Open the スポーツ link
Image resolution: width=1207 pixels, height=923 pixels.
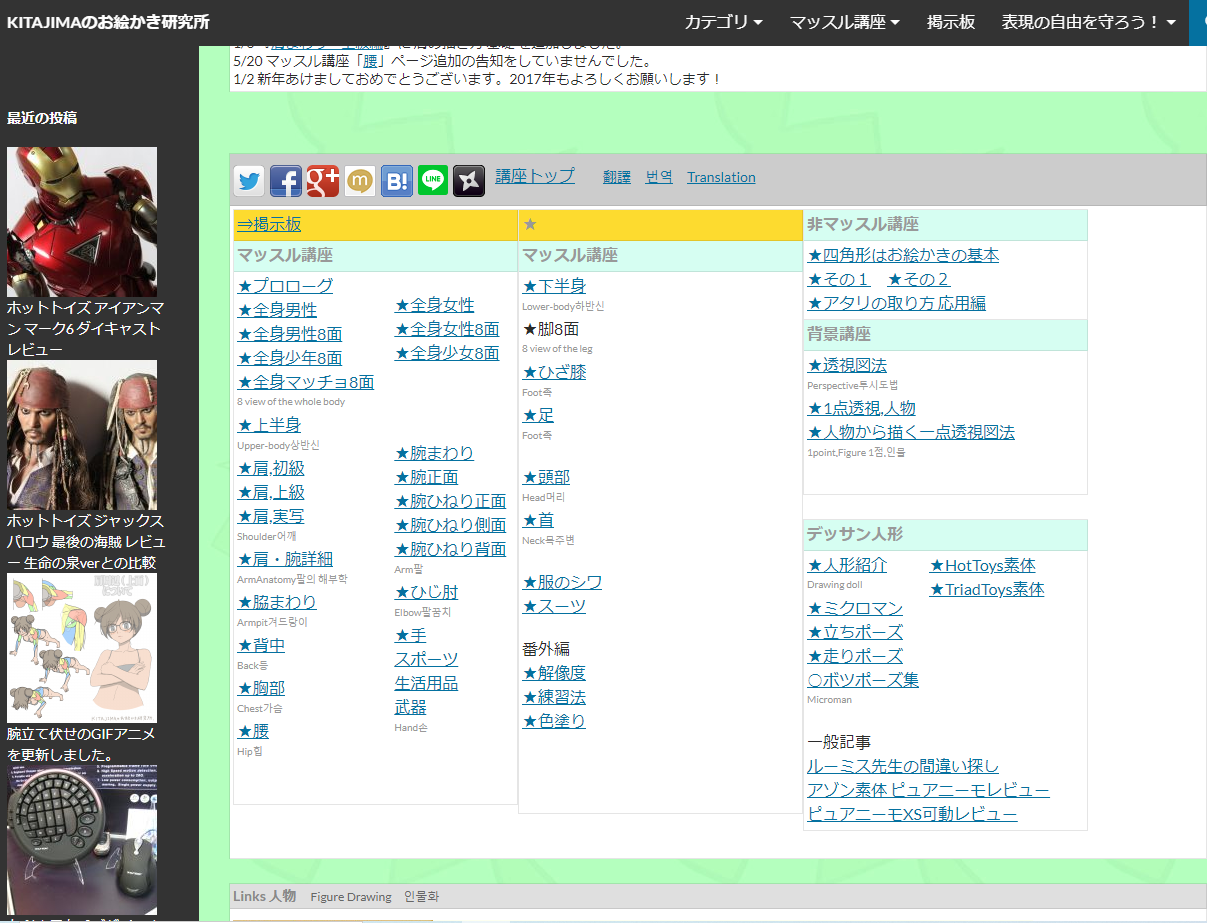pos(426,659)
